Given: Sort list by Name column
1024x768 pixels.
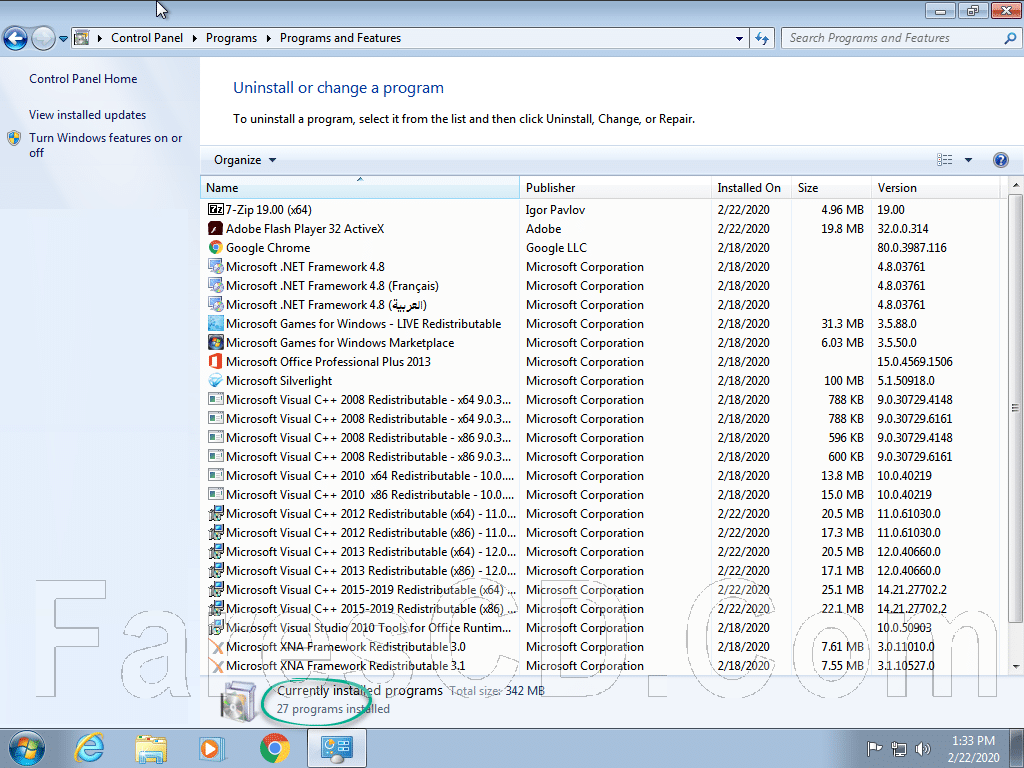Looking at the screenshot, I should pyautogui.click(x=360, y=187).
